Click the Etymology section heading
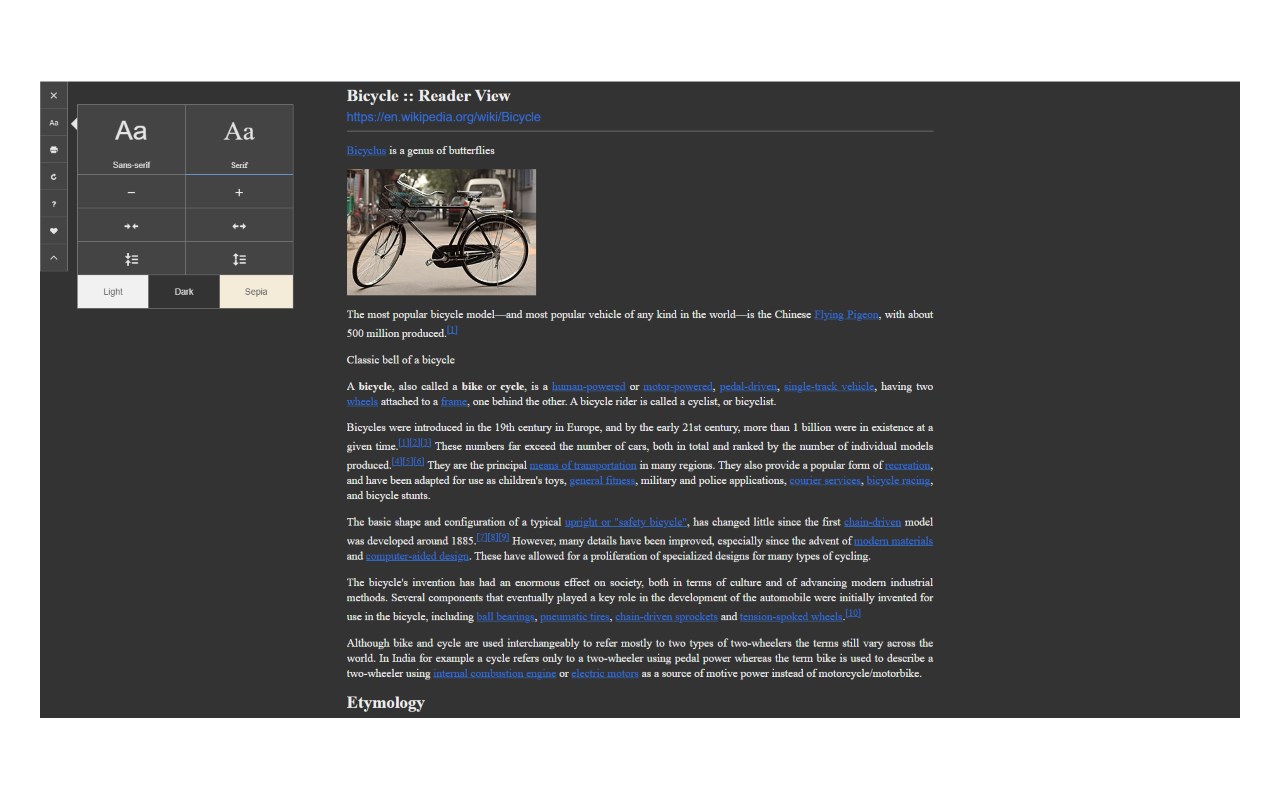This screenshot has width=1280, height=800. (x=386, y=703)
